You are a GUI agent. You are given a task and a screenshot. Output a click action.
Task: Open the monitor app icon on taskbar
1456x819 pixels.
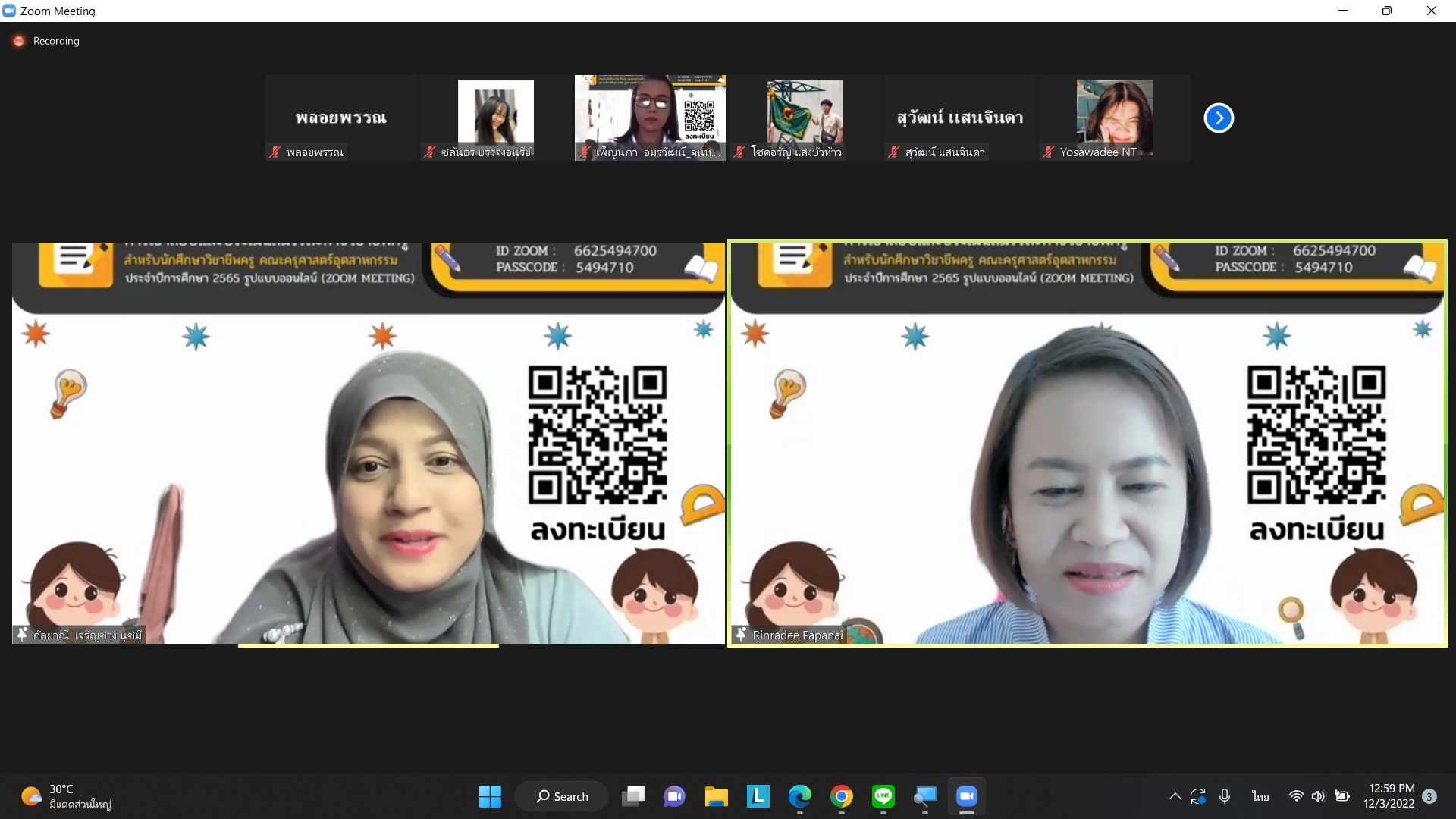coord(924,796)
